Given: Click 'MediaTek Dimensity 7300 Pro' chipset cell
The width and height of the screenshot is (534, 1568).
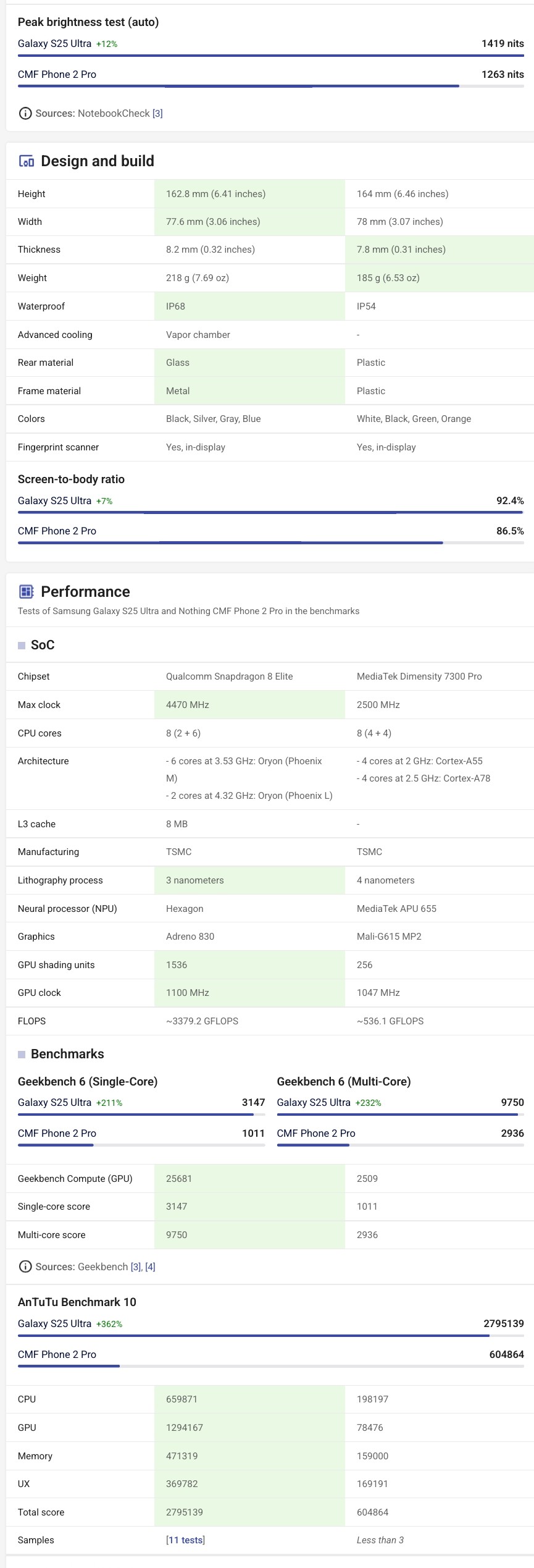Looking at the screenshot, I should tap(440, 677).
